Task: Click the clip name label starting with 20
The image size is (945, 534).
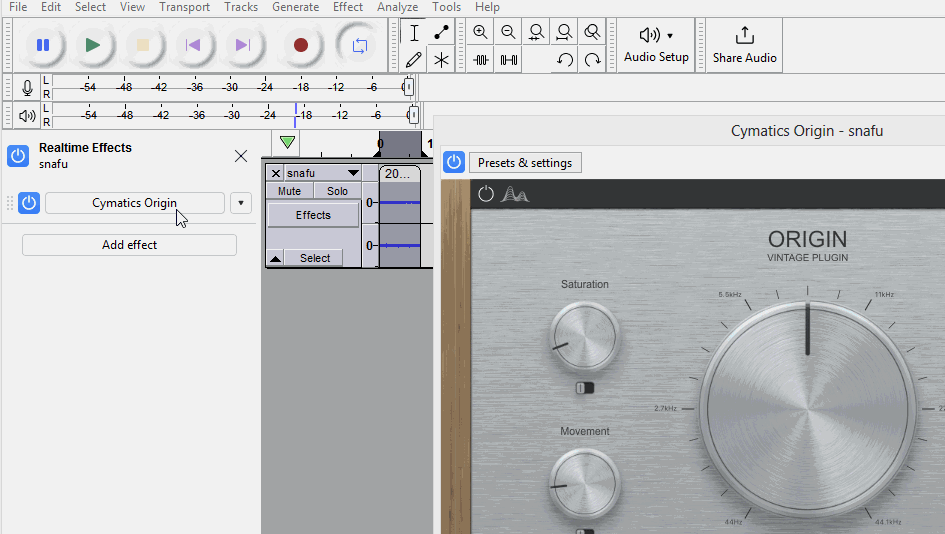Action: coord(397,174)
